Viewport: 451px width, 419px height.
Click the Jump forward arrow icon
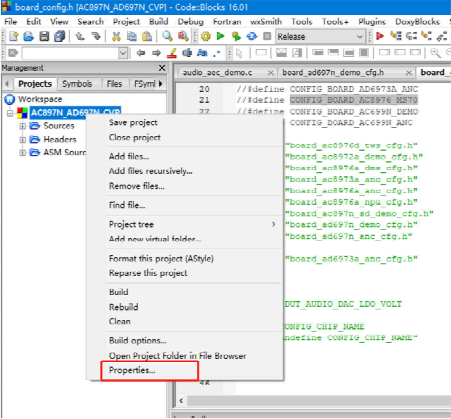pyautogui.click(x=156, y=53)
